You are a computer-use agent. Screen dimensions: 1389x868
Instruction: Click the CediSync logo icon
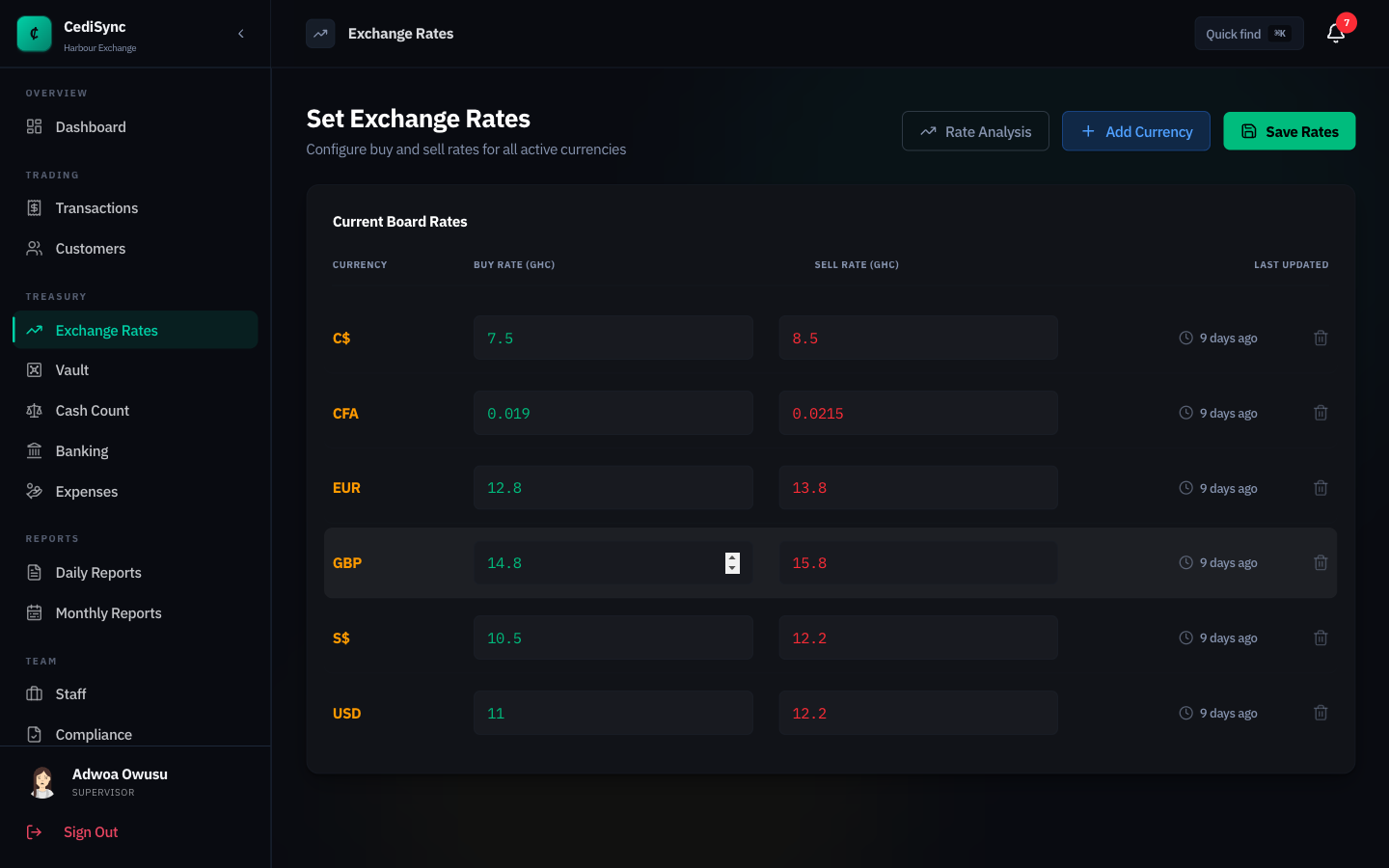[x=34, y=34]
